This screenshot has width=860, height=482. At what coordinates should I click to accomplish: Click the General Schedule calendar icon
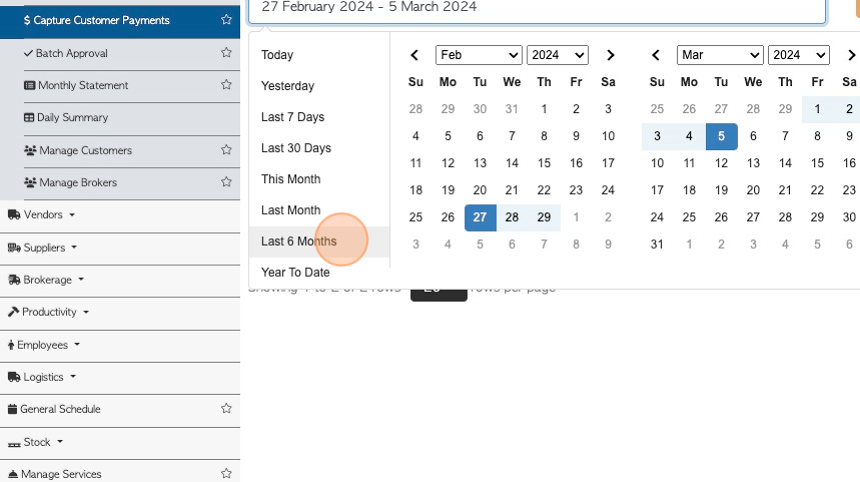[12, 409]
